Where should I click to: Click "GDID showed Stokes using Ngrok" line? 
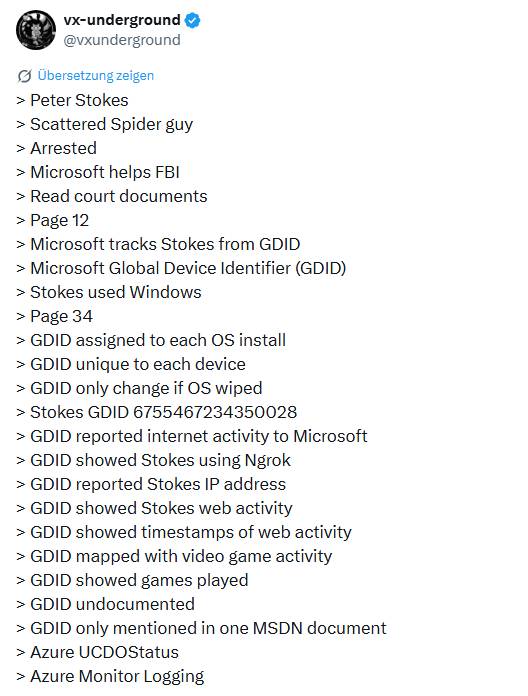pyautogui.click(x=154, y=460)
